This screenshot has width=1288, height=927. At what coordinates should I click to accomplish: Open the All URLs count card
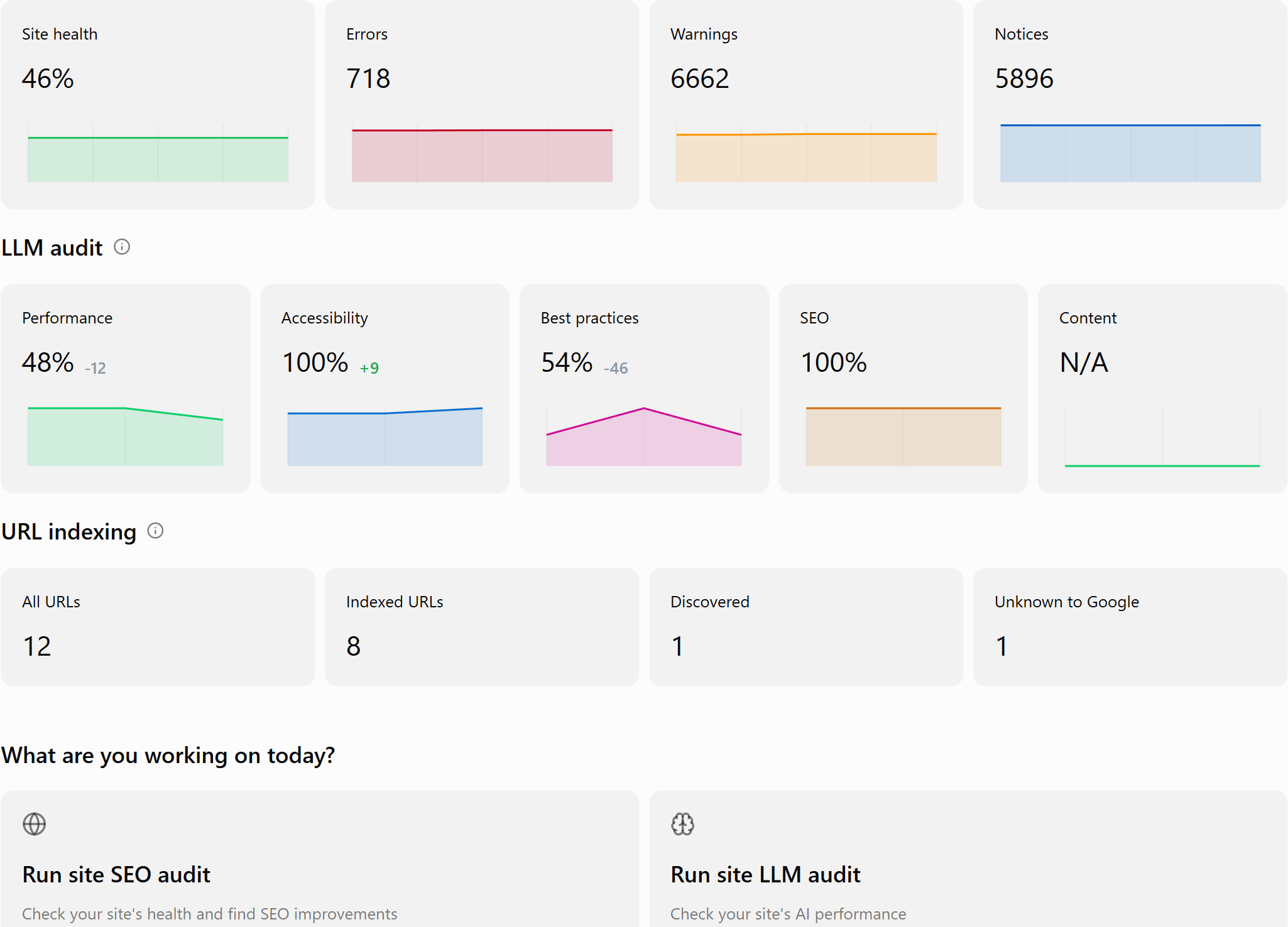[x=158, y=627]
